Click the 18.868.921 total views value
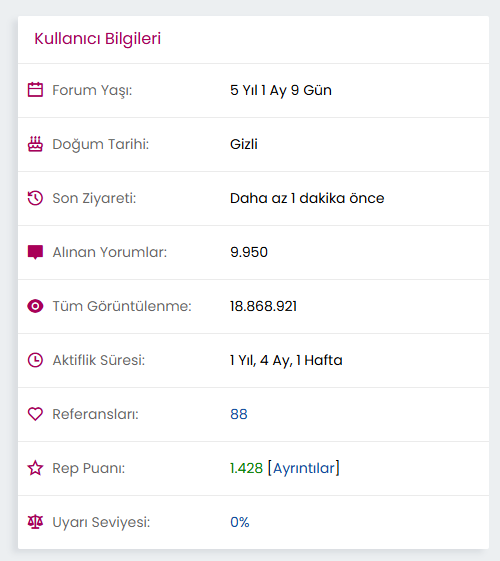Viewport: 500px width, 561px height. point(264,306)
